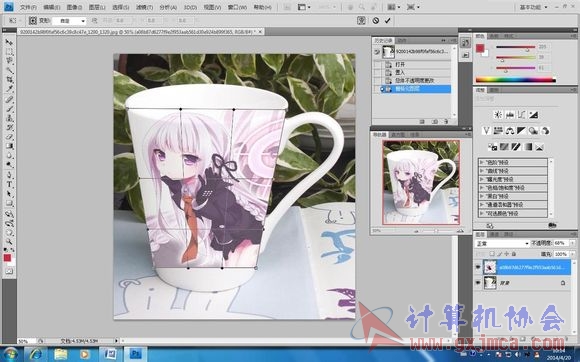Select the selected blue history state
The width and height of the screenshot is (580, 362).
click(x=417, y=89)
